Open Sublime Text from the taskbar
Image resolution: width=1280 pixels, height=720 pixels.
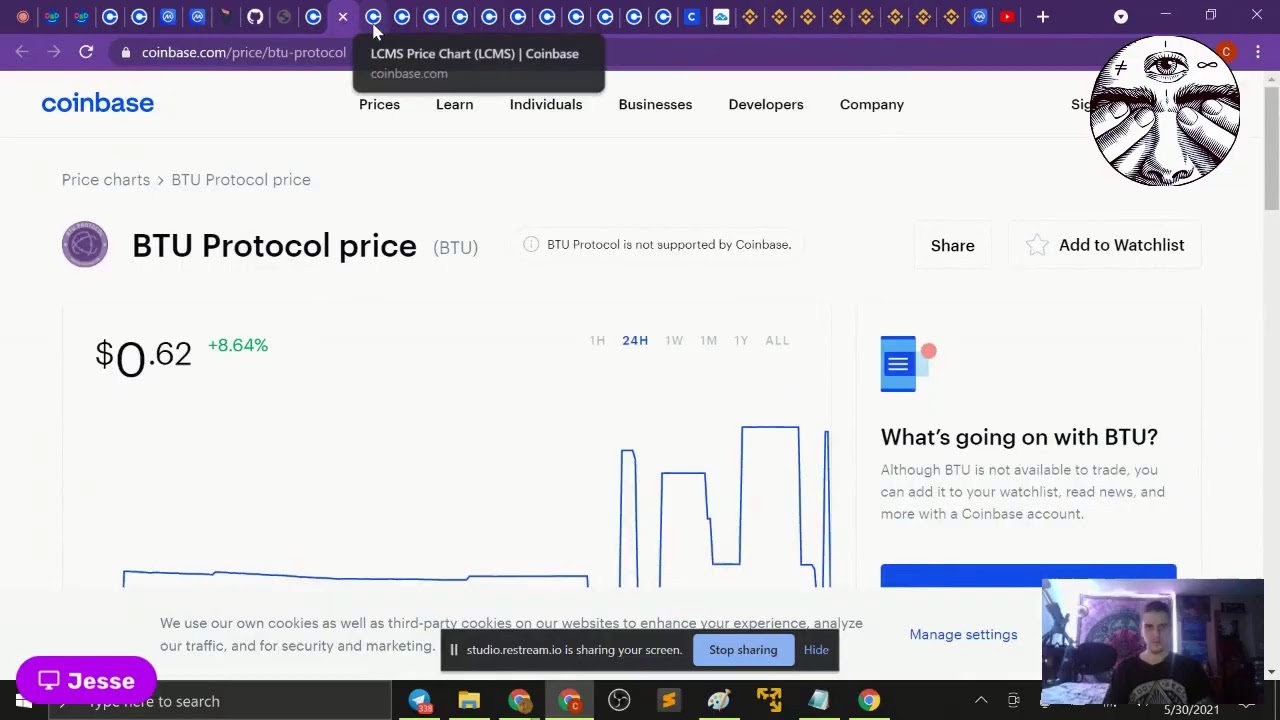tap(669, 700)
